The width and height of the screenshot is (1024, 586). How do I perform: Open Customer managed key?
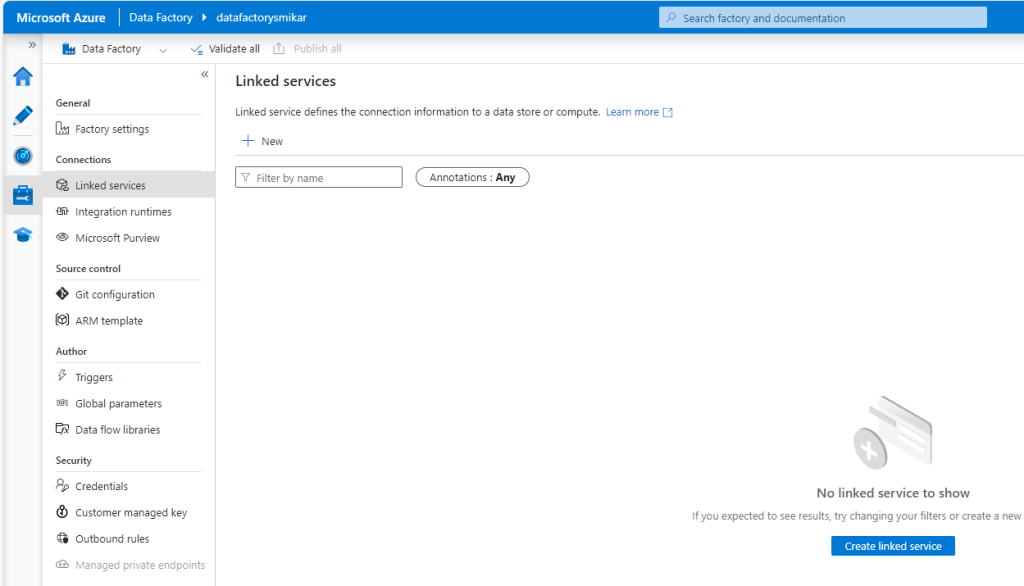pyautogui.click(x=129, y=513)
